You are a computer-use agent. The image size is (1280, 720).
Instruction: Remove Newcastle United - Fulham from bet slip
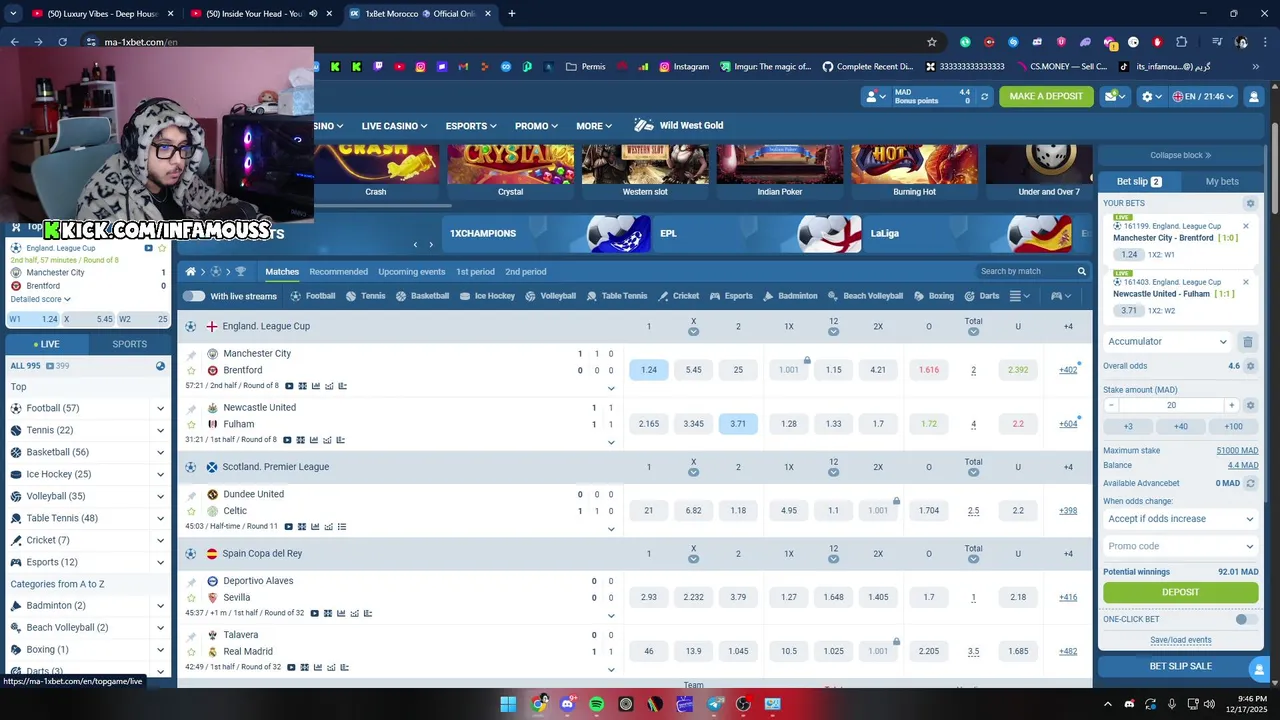click(1245, 282)
